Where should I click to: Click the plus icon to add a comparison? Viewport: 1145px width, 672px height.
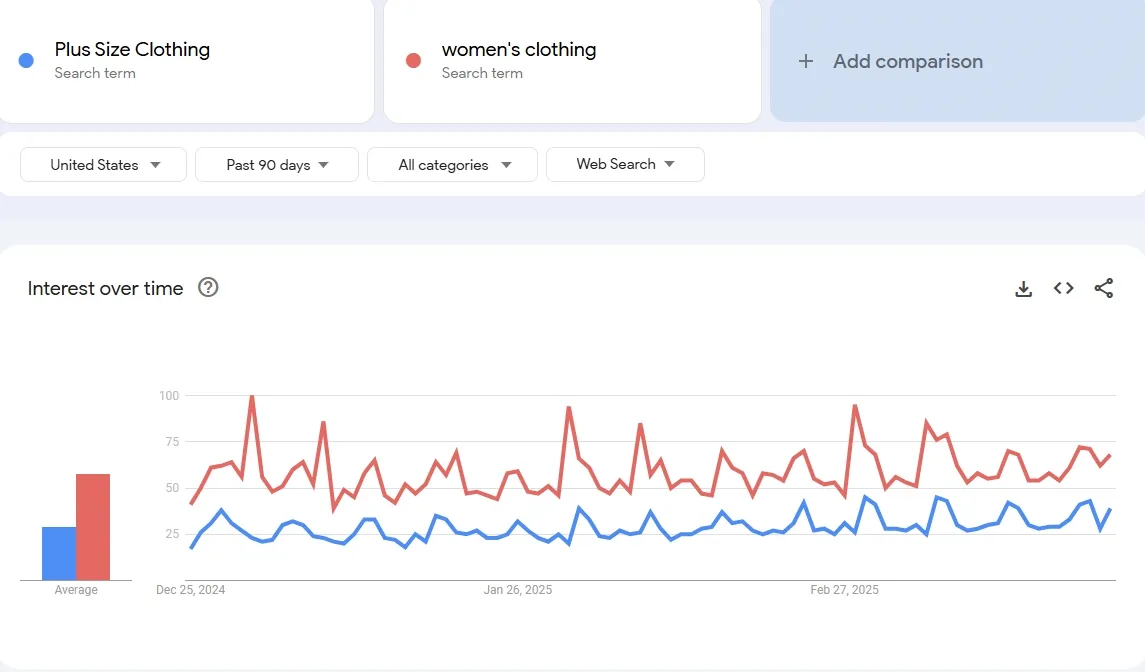point(806,61)
